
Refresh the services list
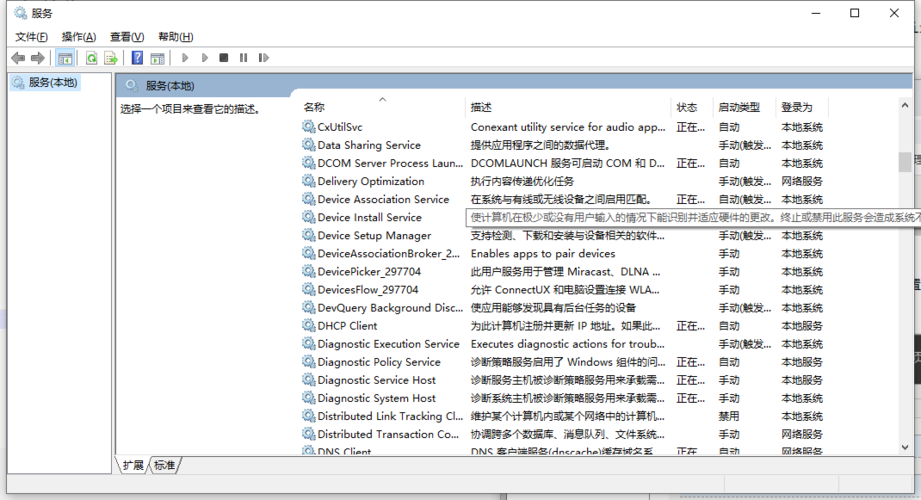coord(91,58)
